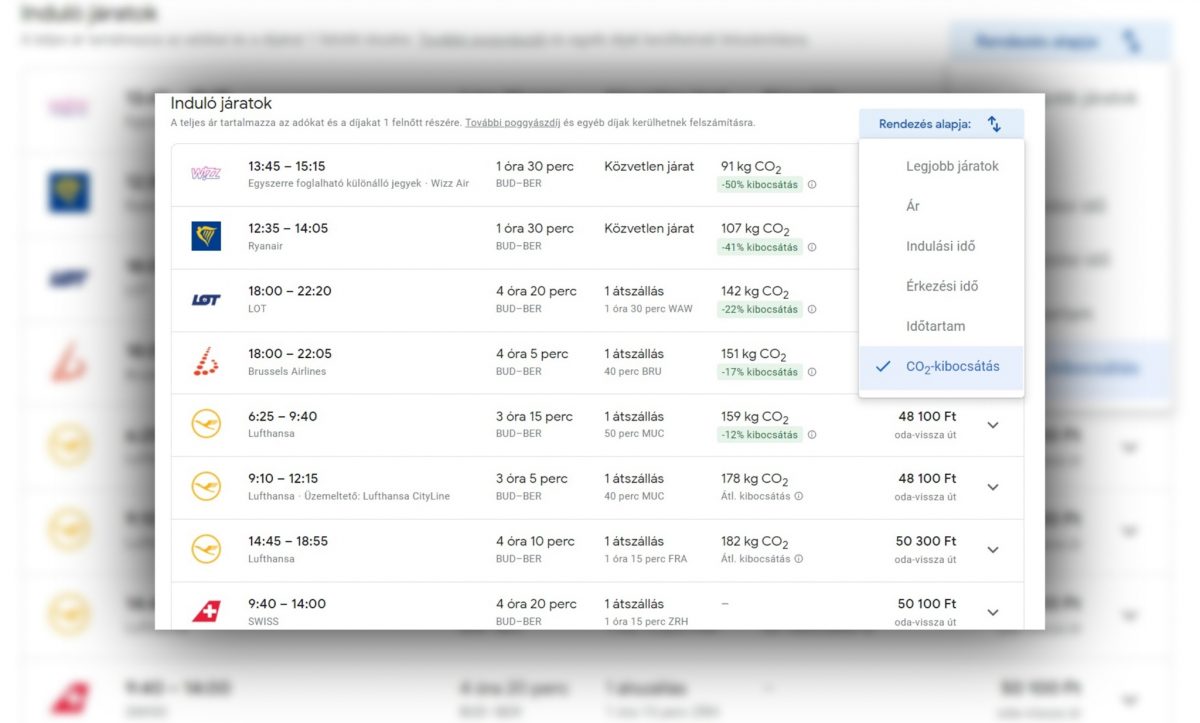Choose Érkezési idő sorting option
This screenshot has width=1200, height=723.
coord(941,286)
